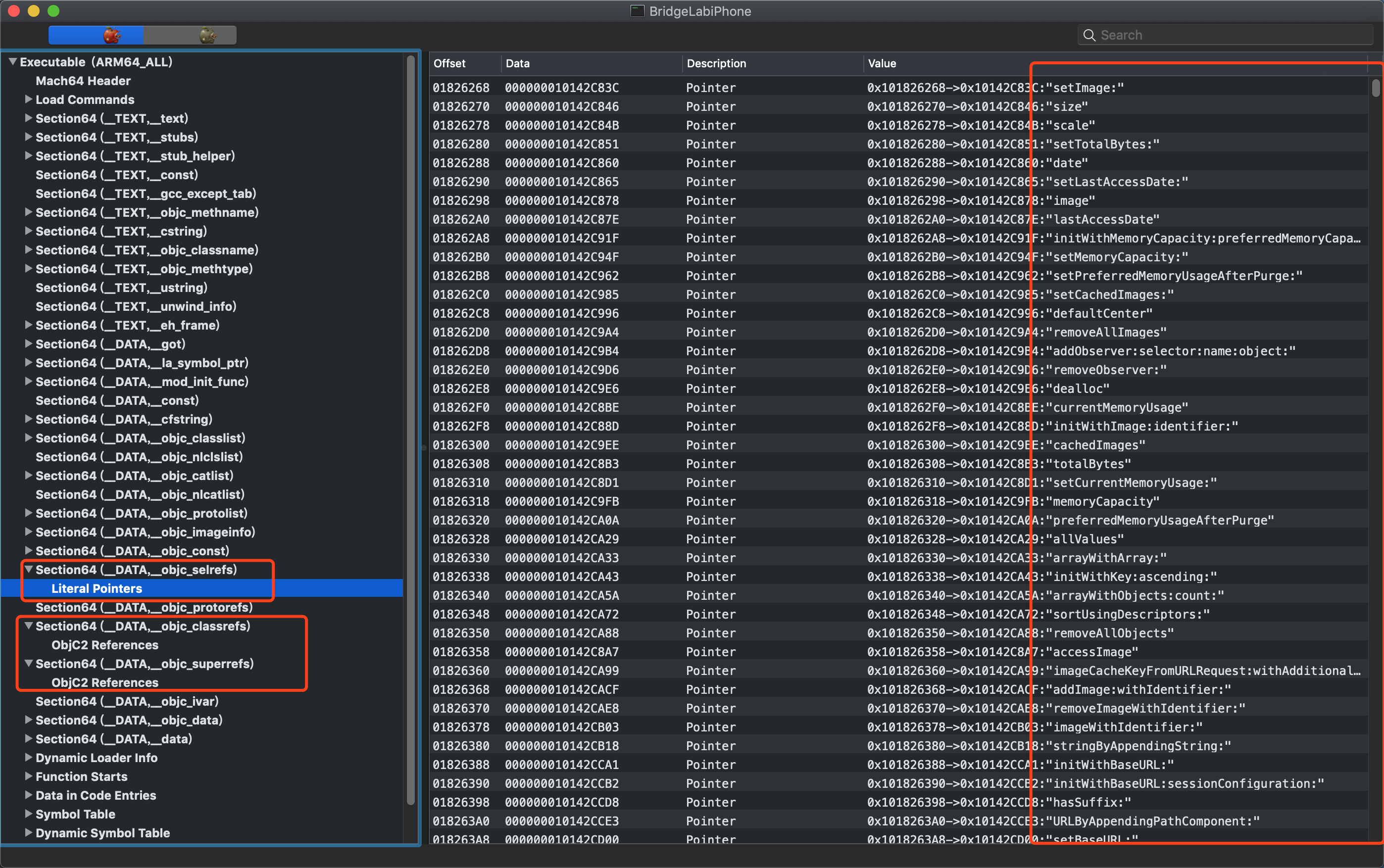The width and height of the screenshot is (1384, 868).
Task: Collapse the __DATA,__objc_classrefs section
Action: (28, 626)
